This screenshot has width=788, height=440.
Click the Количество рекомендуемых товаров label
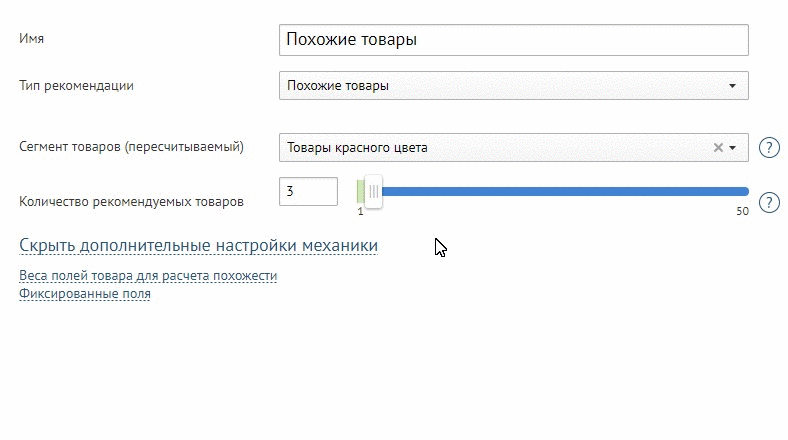click(131, 202)
